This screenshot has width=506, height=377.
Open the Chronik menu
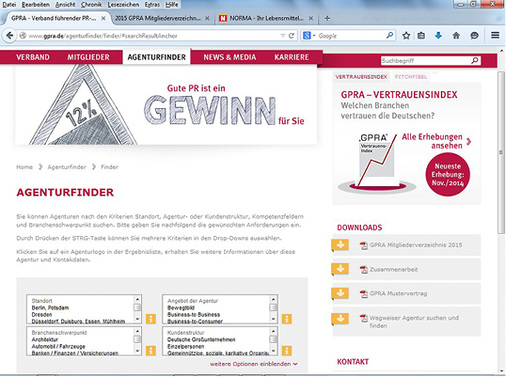tap(91, 4)
